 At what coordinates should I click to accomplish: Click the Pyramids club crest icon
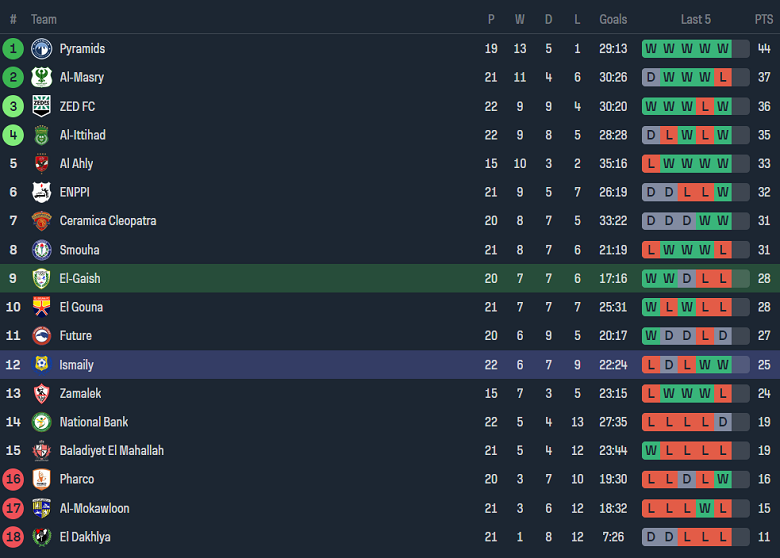pos(41,49)
